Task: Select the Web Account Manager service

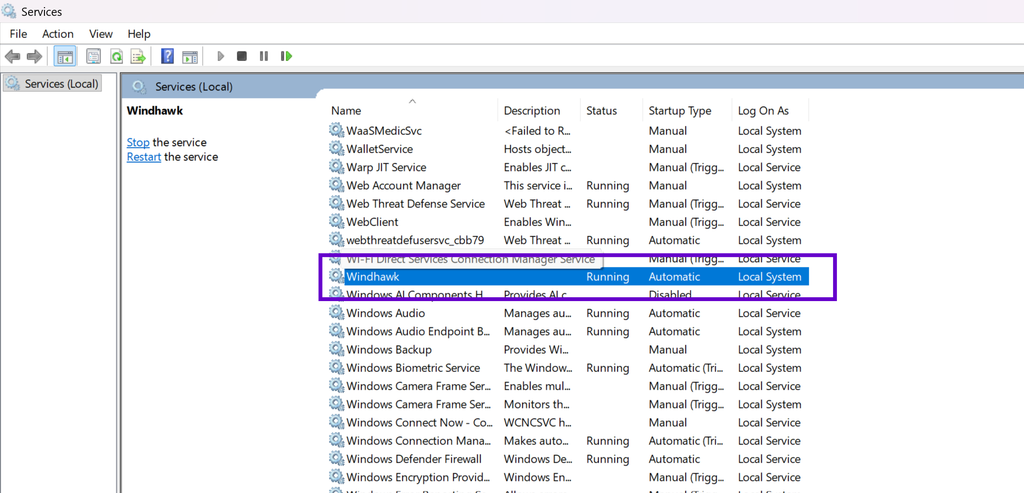Action: pyautogui.click(x=404, y=185)
